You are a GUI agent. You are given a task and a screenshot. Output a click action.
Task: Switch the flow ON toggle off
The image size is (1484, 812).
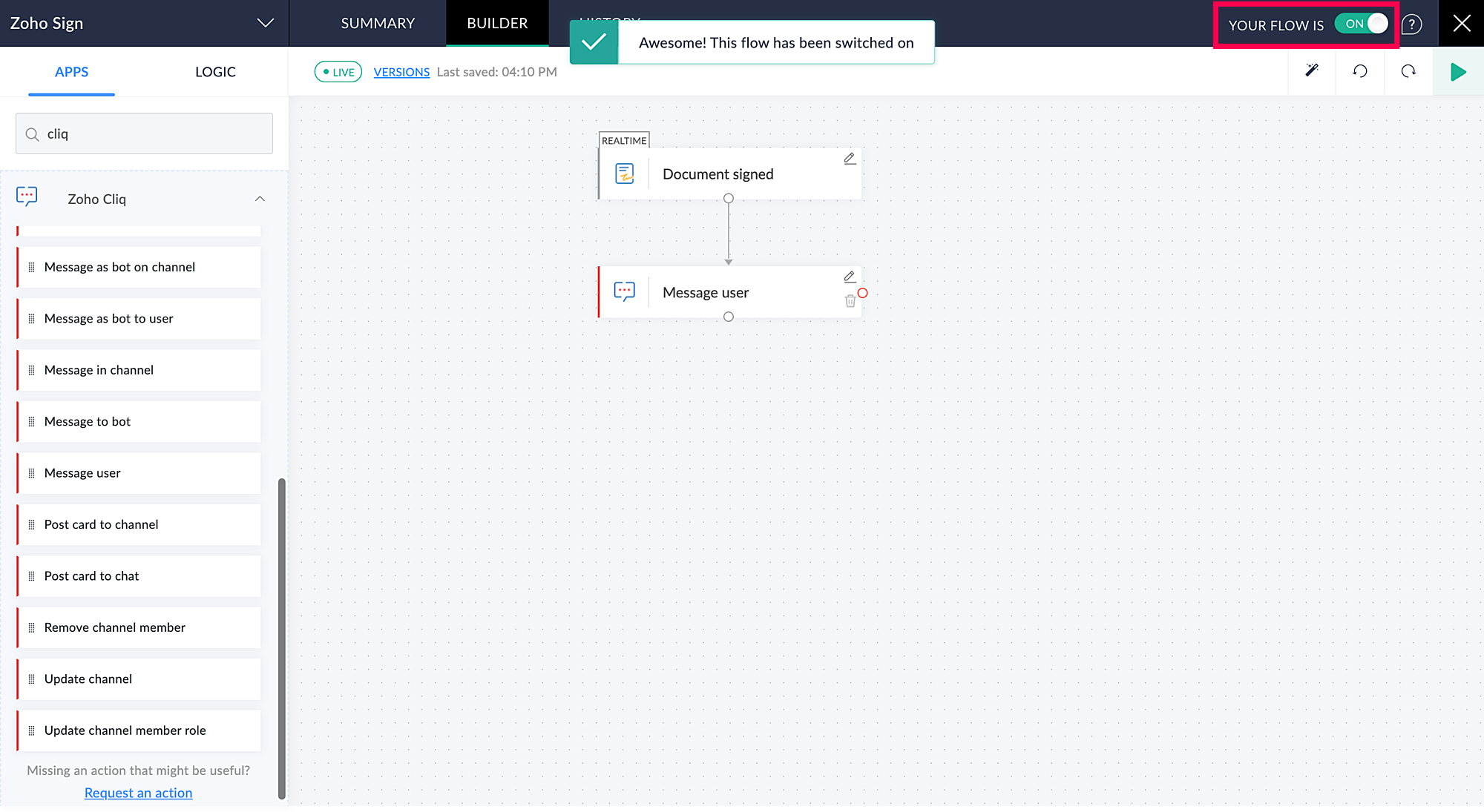click(x=1362, y=24)
